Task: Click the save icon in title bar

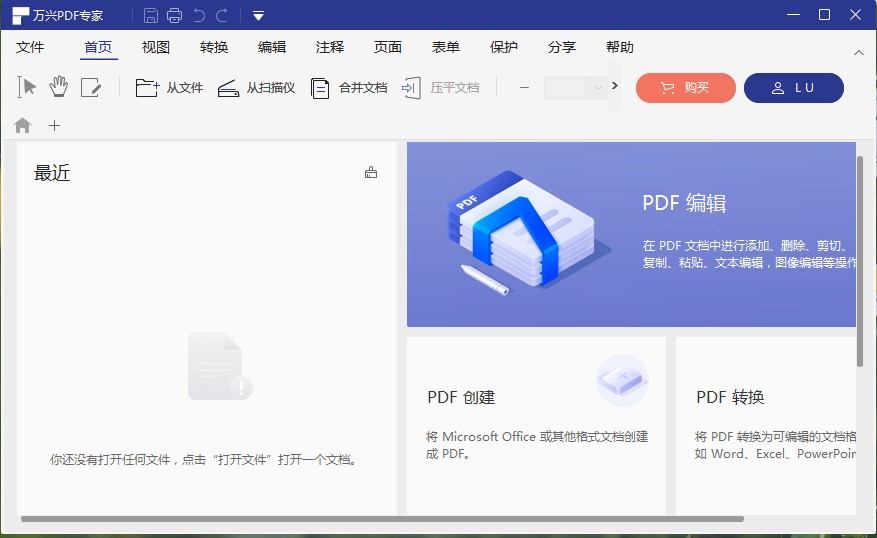Action: tap(150, 16)
